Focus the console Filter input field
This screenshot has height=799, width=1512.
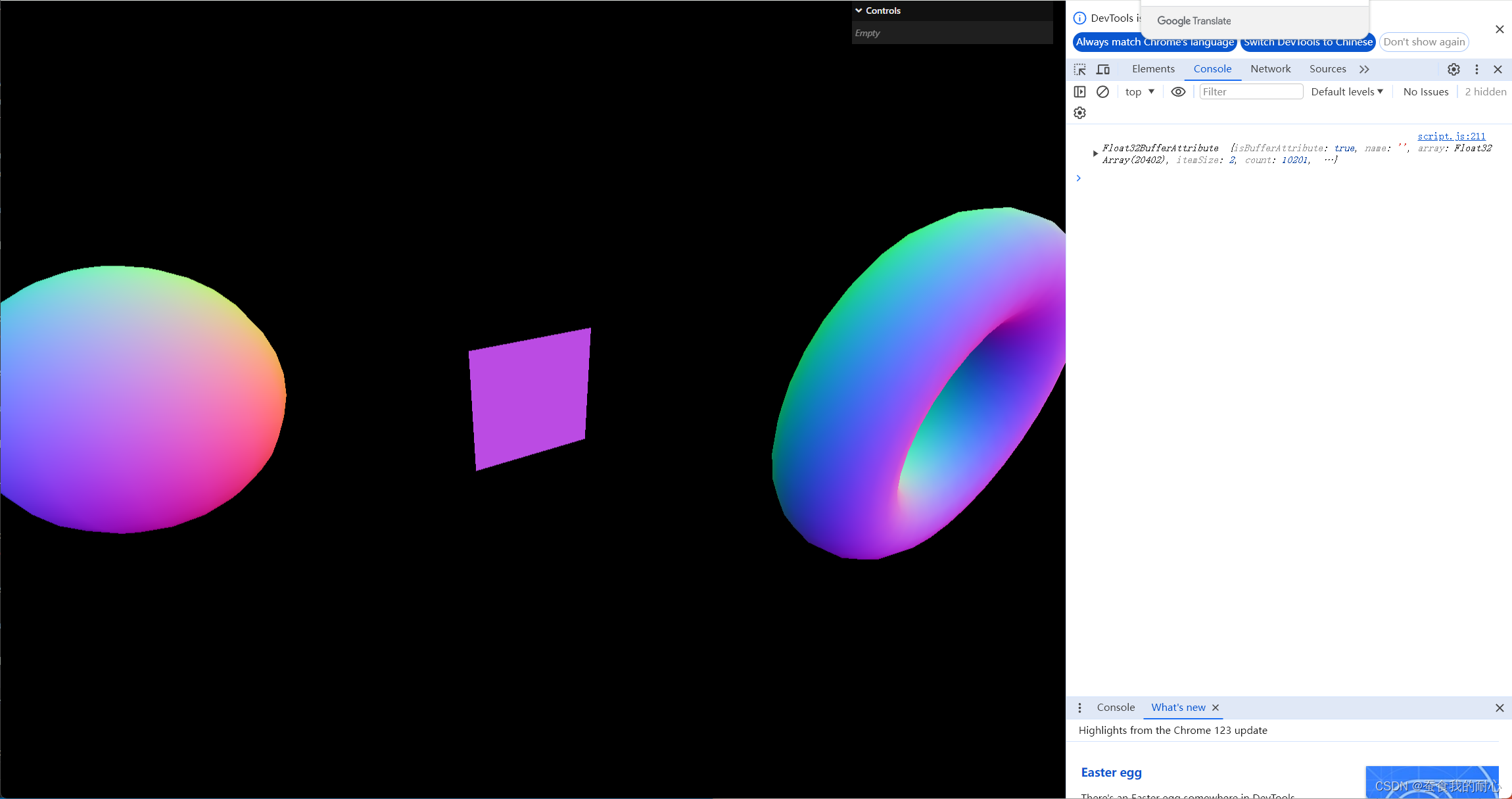1250,92
